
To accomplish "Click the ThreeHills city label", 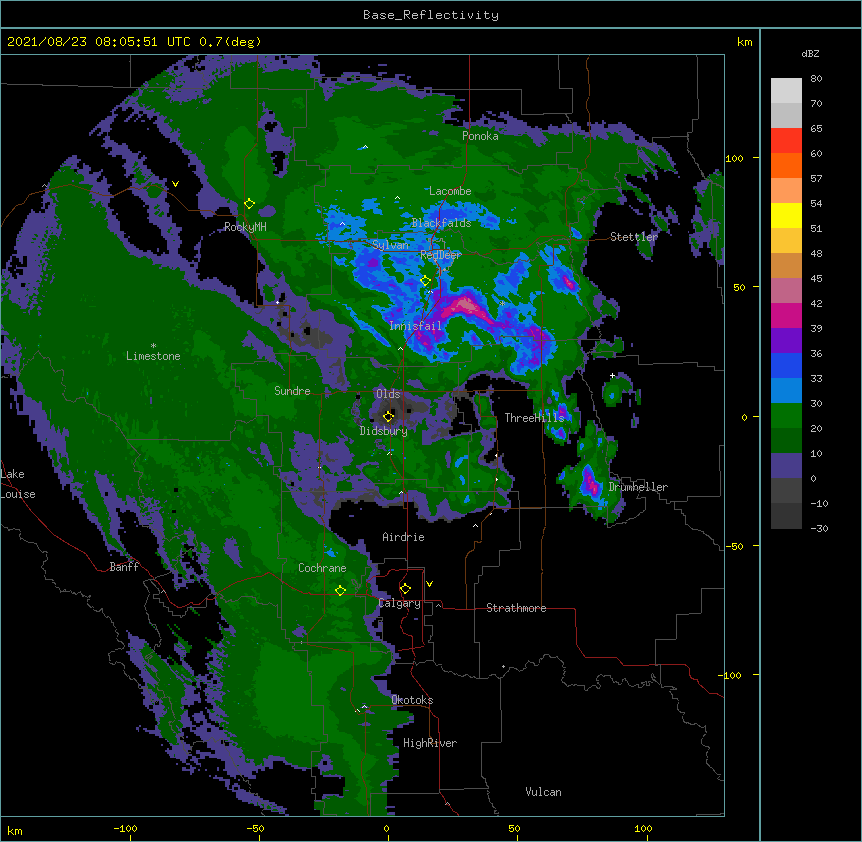I will [x=534, y=418].
